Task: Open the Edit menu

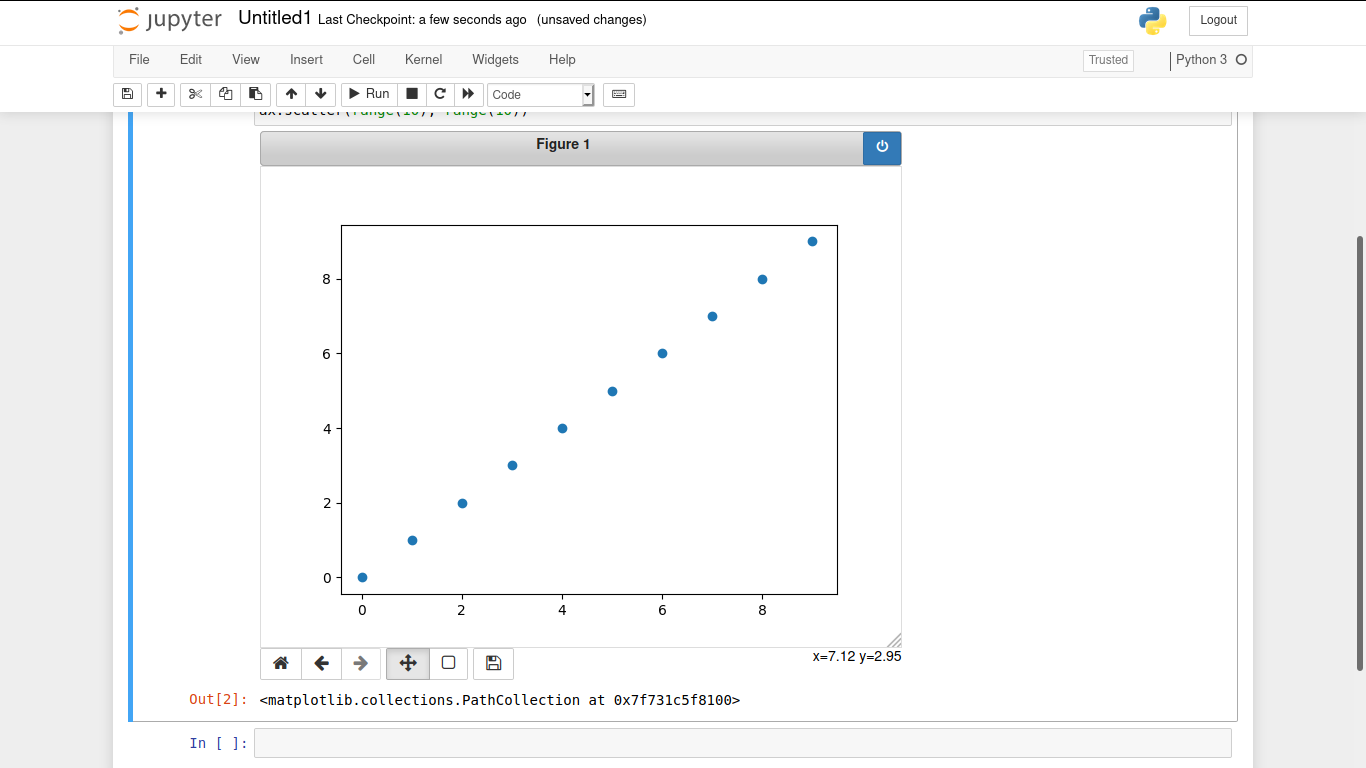Action: pyautogui.click(x=191, y=60)
